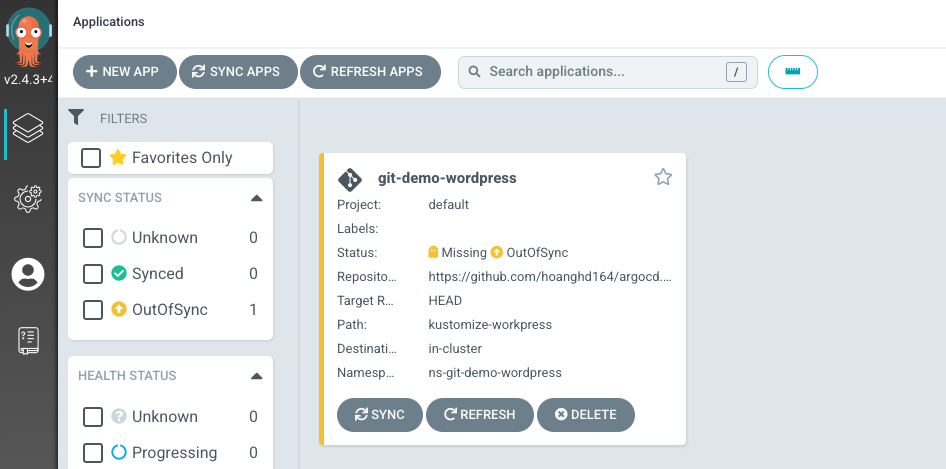
Task: Favorite git-demo-wordpress with the star icon
Action: click(663, 177)
